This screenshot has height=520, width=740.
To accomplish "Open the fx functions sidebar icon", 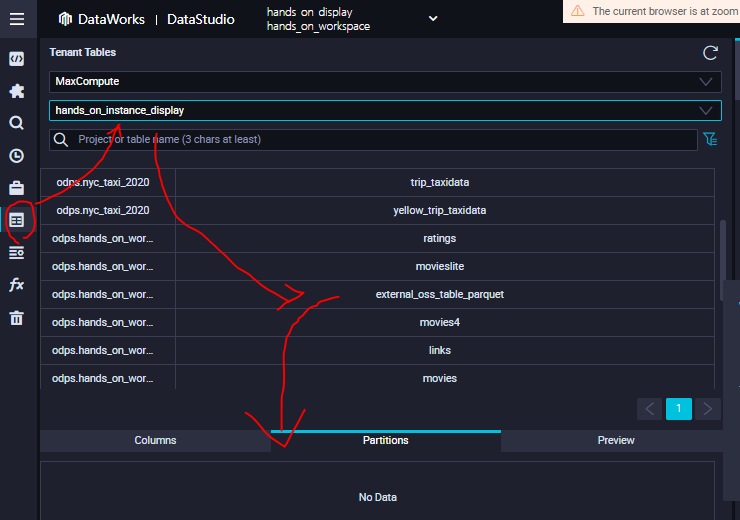I will 17,285.
